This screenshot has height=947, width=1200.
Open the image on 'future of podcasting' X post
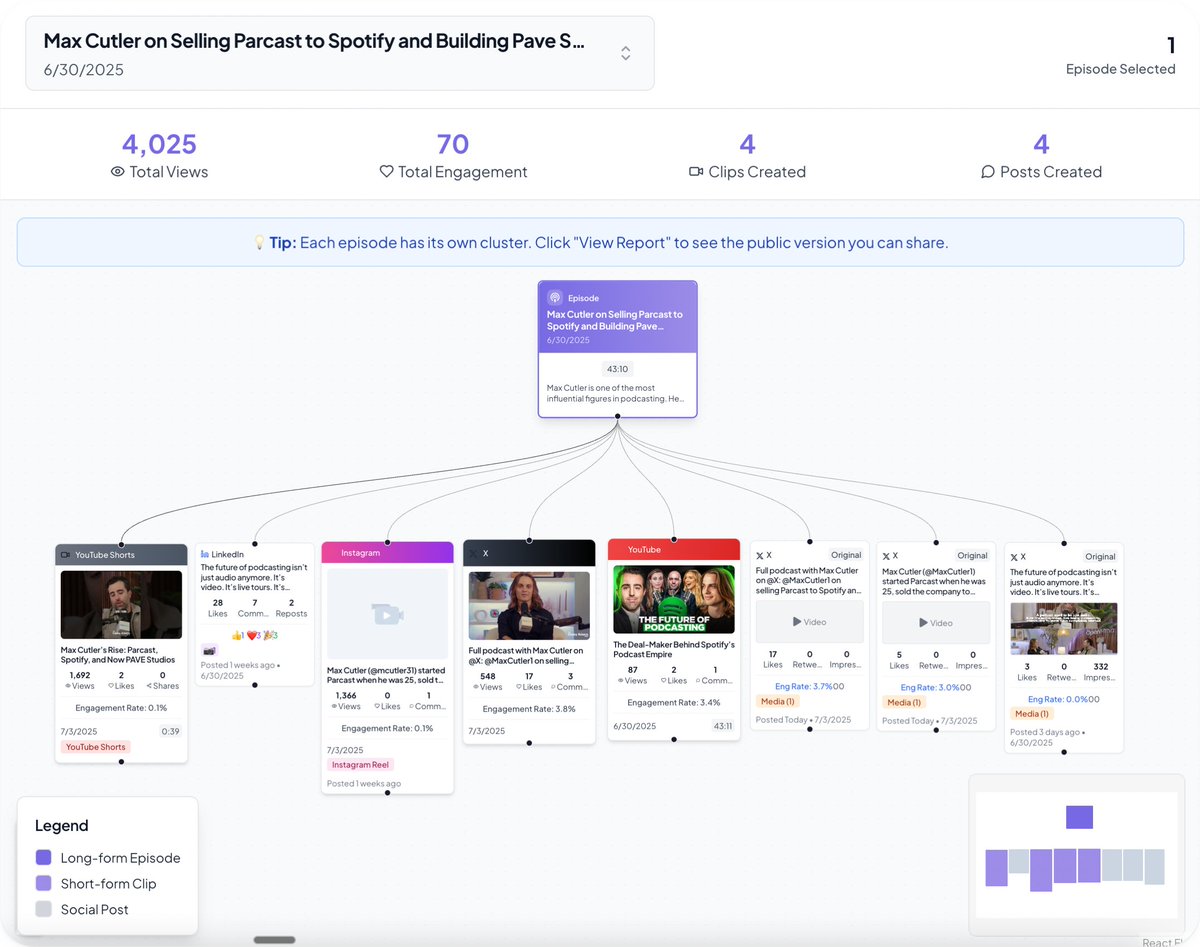(1064, 629)
